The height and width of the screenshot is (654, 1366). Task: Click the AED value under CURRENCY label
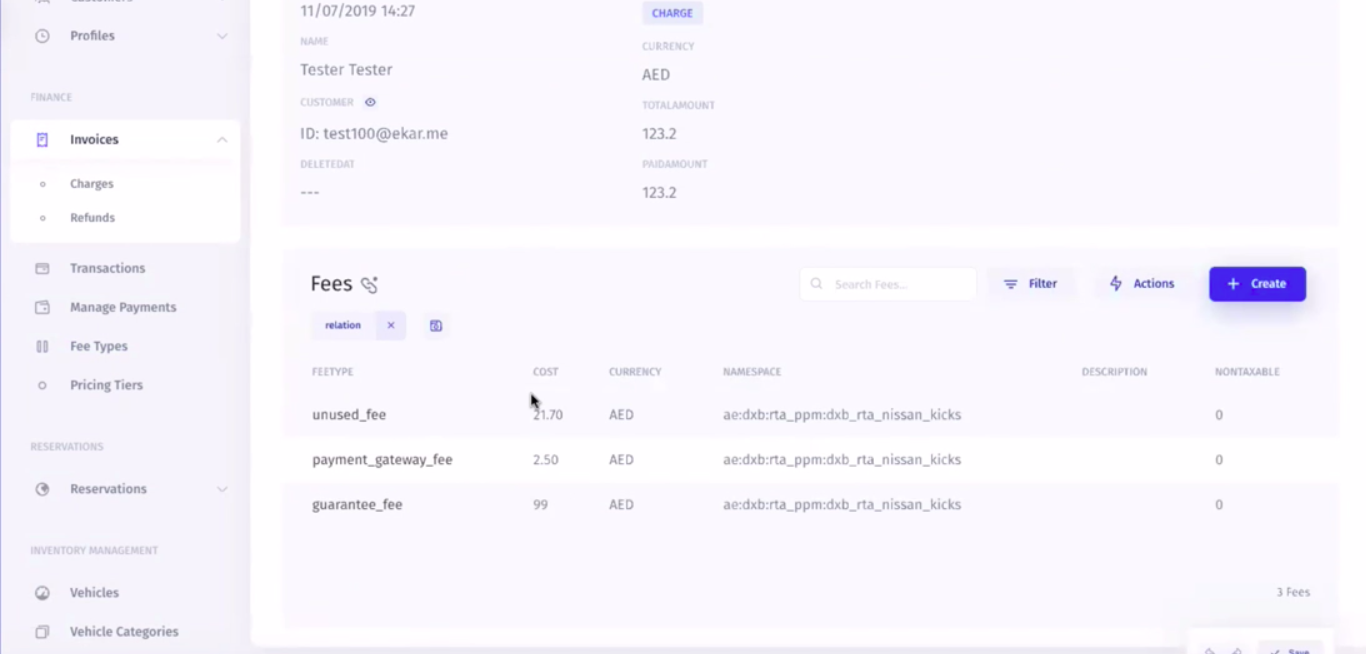pyautogui.click(x=656, y=75)
